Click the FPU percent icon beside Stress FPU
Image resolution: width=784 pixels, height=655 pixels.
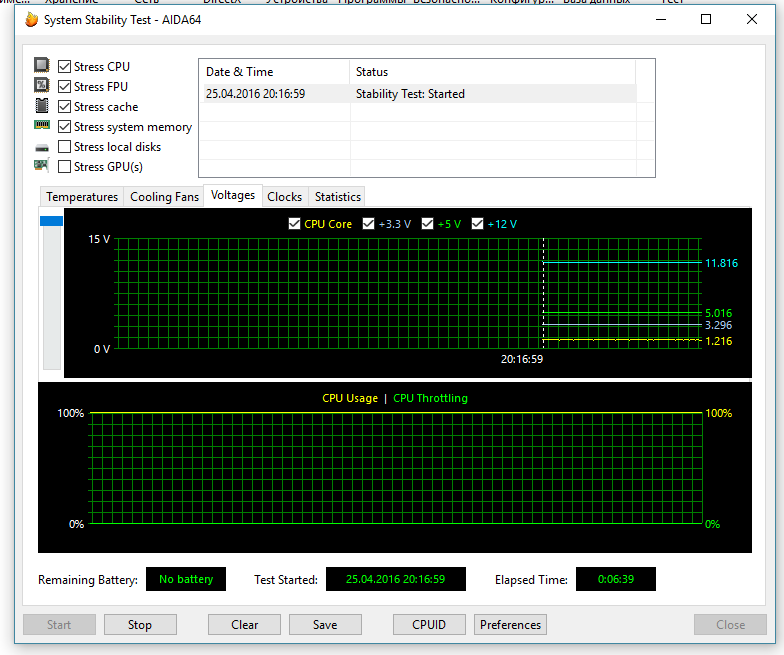[42, 86]
